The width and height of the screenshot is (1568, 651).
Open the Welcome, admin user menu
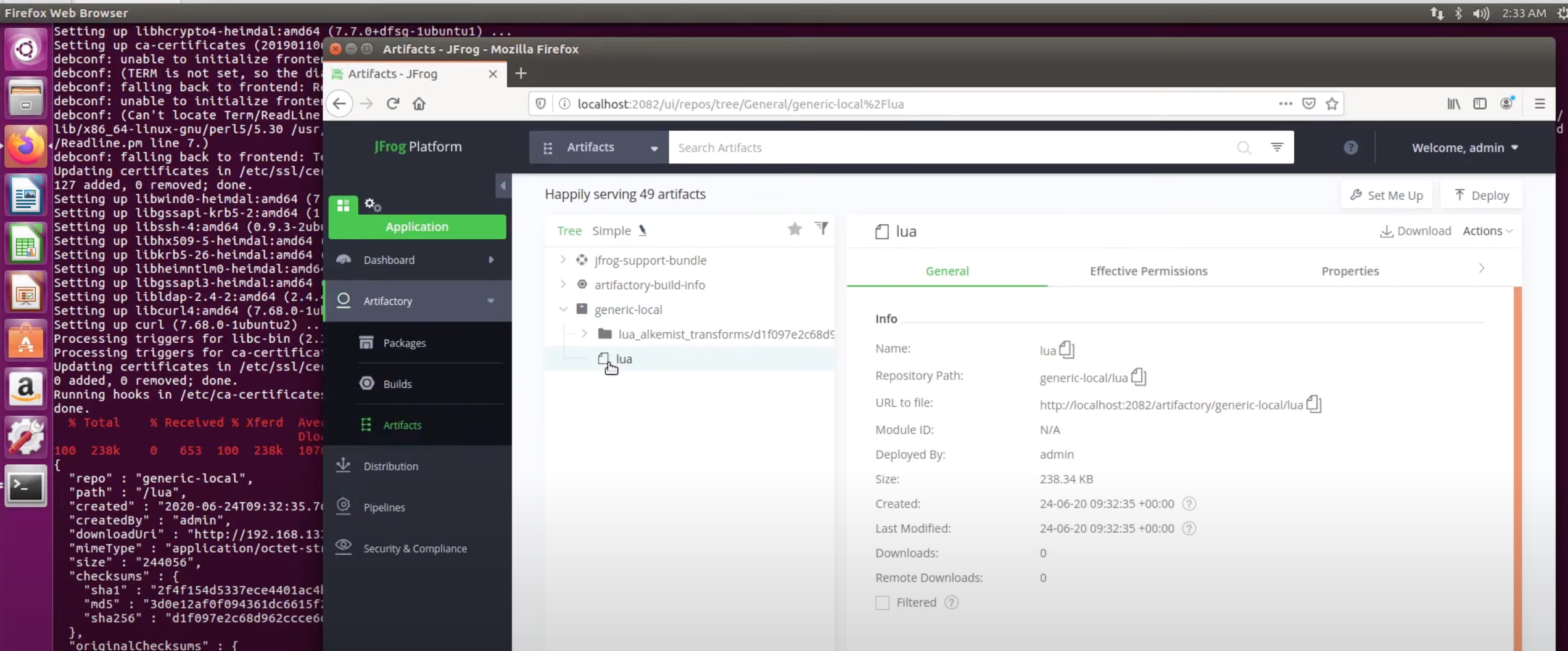coord(1465,148)
